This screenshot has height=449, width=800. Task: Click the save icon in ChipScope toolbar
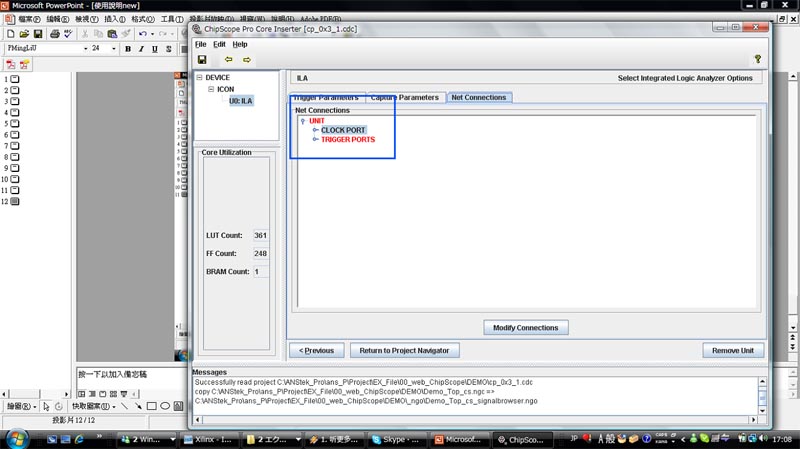point(202,60)
